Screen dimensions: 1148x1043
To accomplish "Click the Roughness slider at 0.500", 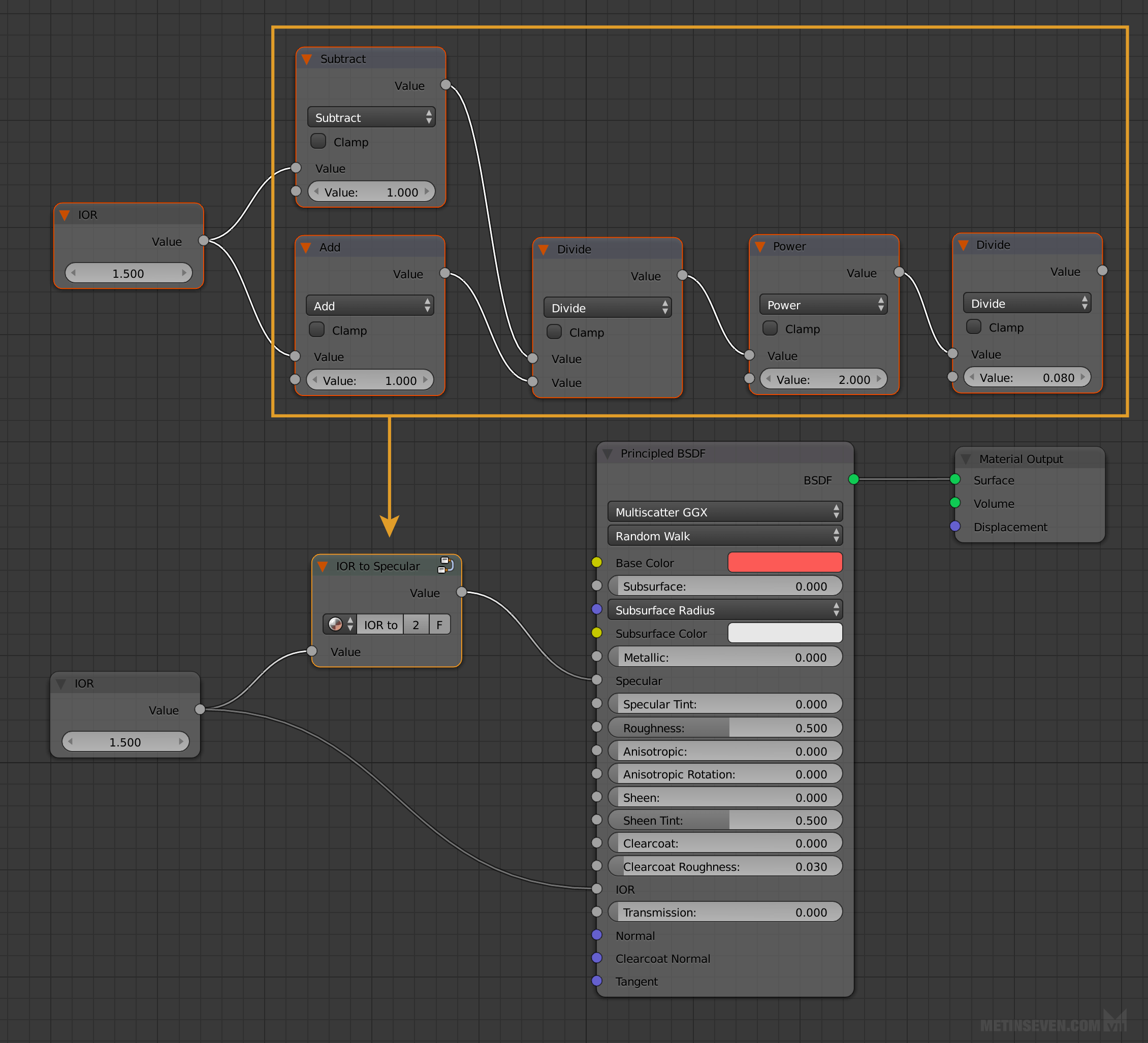I will coord(725,728).
